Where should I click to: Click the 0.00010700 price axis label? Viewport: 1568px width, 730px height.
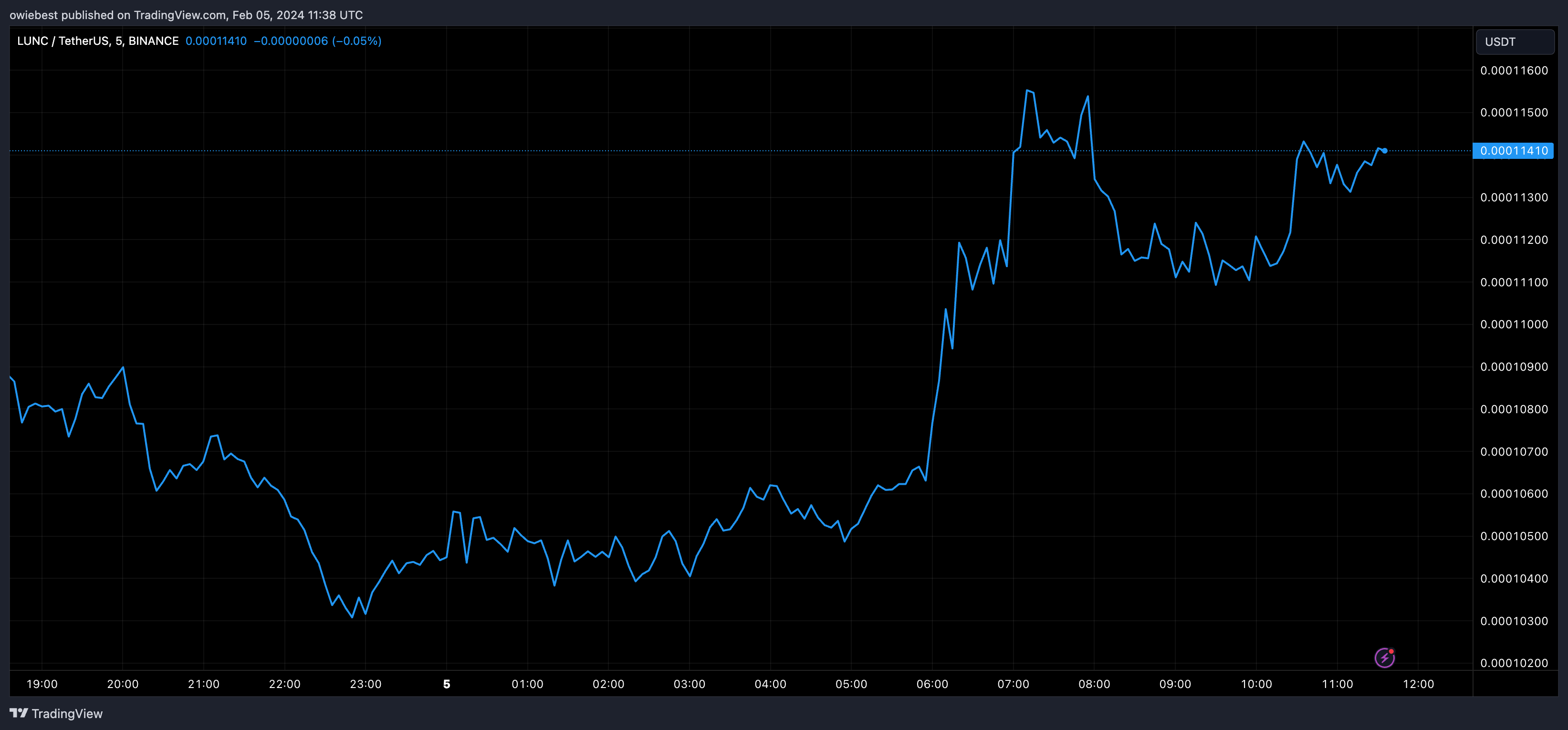(1514, 451)
